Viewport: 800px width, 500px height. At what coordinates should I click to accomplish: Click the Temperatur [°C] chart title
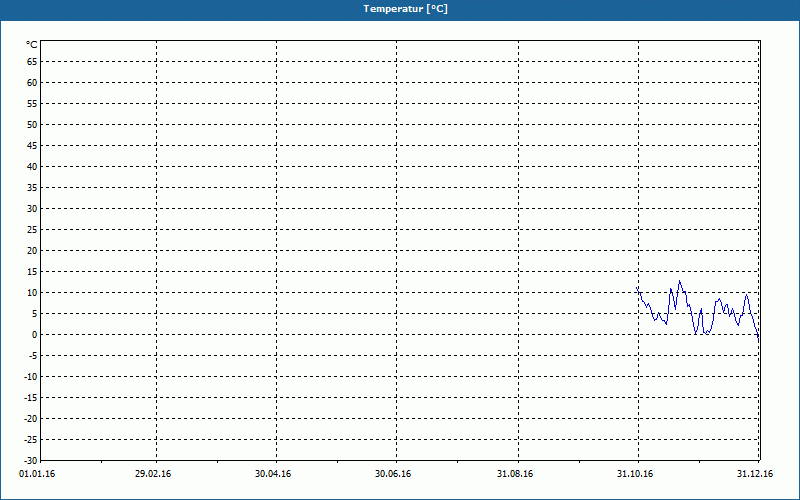point(405,9)
